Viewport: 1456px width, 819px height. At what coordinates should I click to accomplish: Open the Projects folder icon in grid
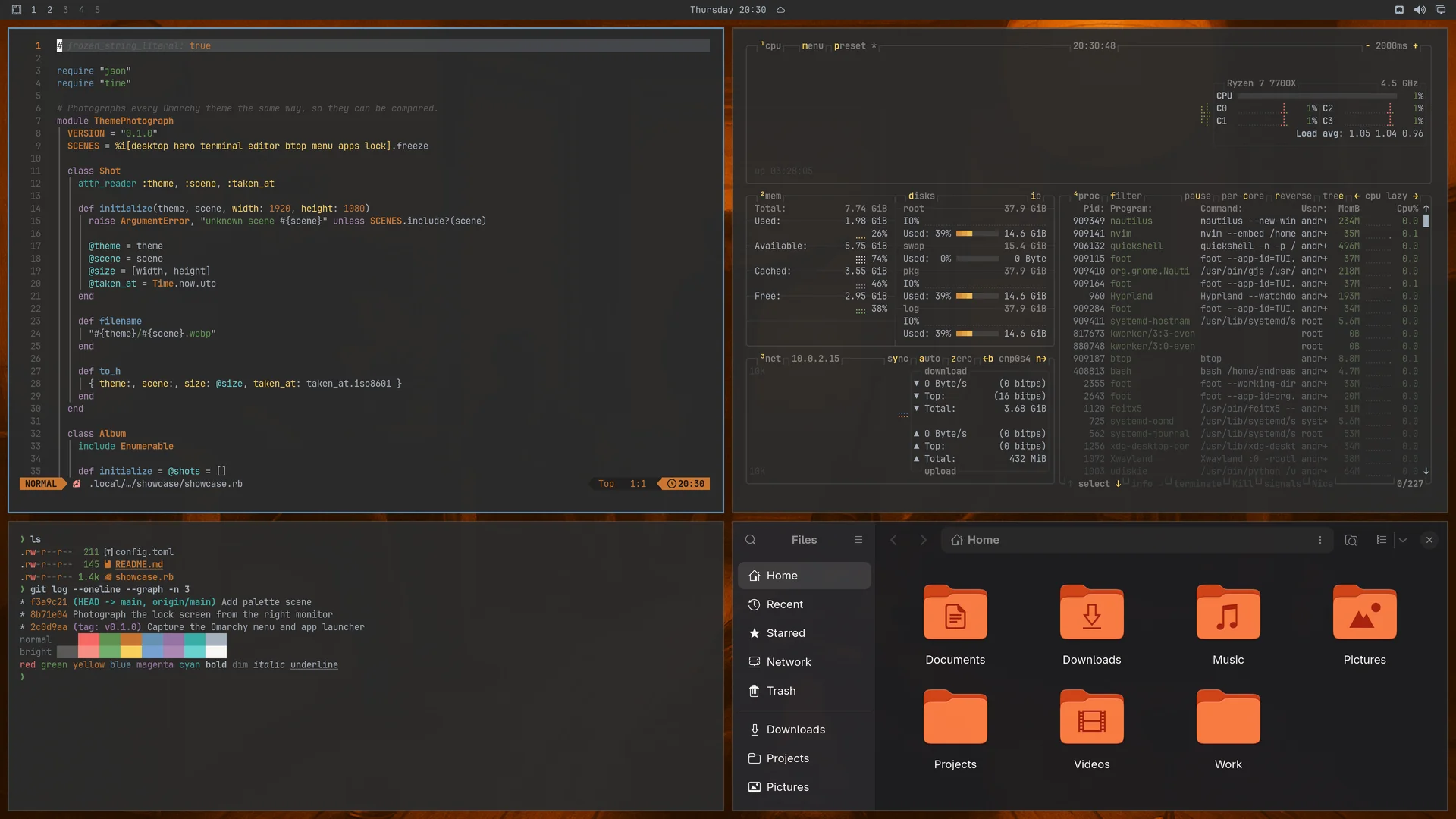(x=955, y=717)
